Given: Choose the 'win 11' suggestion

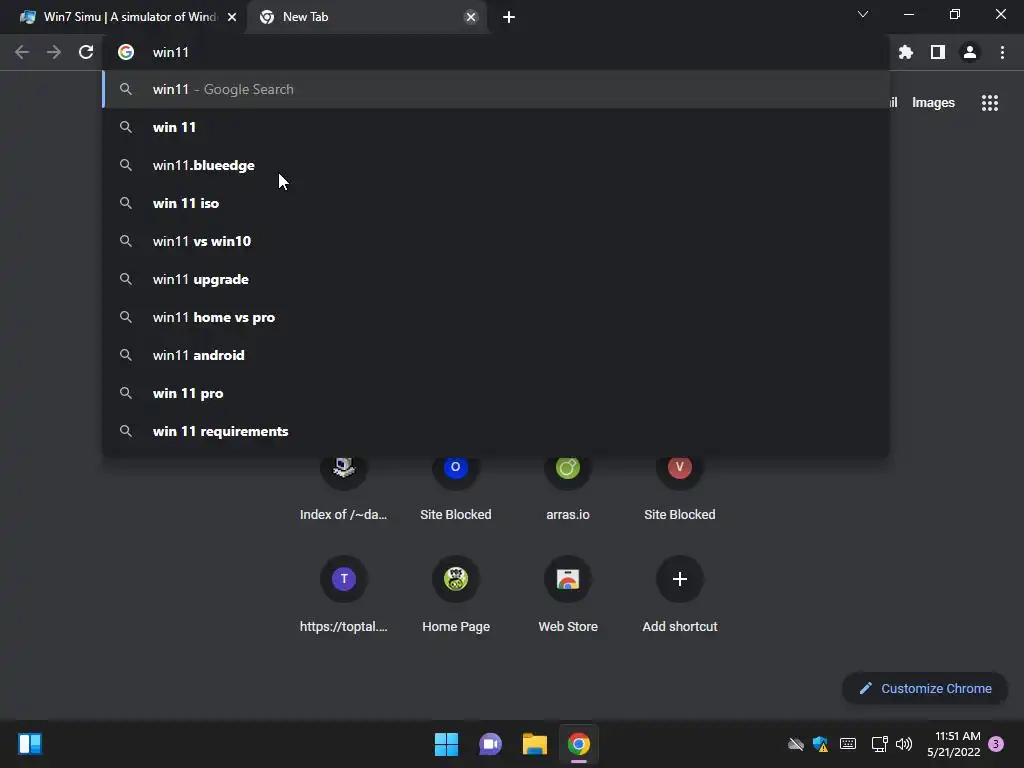Looking at the screenshot, I should point(496,127).
